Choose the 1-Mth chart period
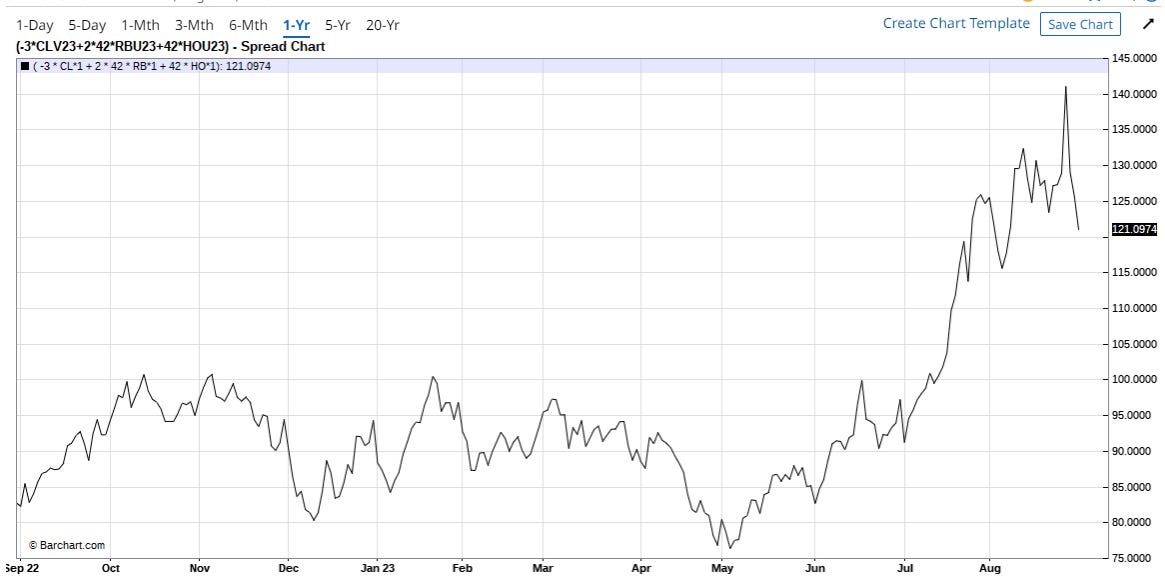Viewport: 1165px width, 587px height. click(x=140, y=25)
